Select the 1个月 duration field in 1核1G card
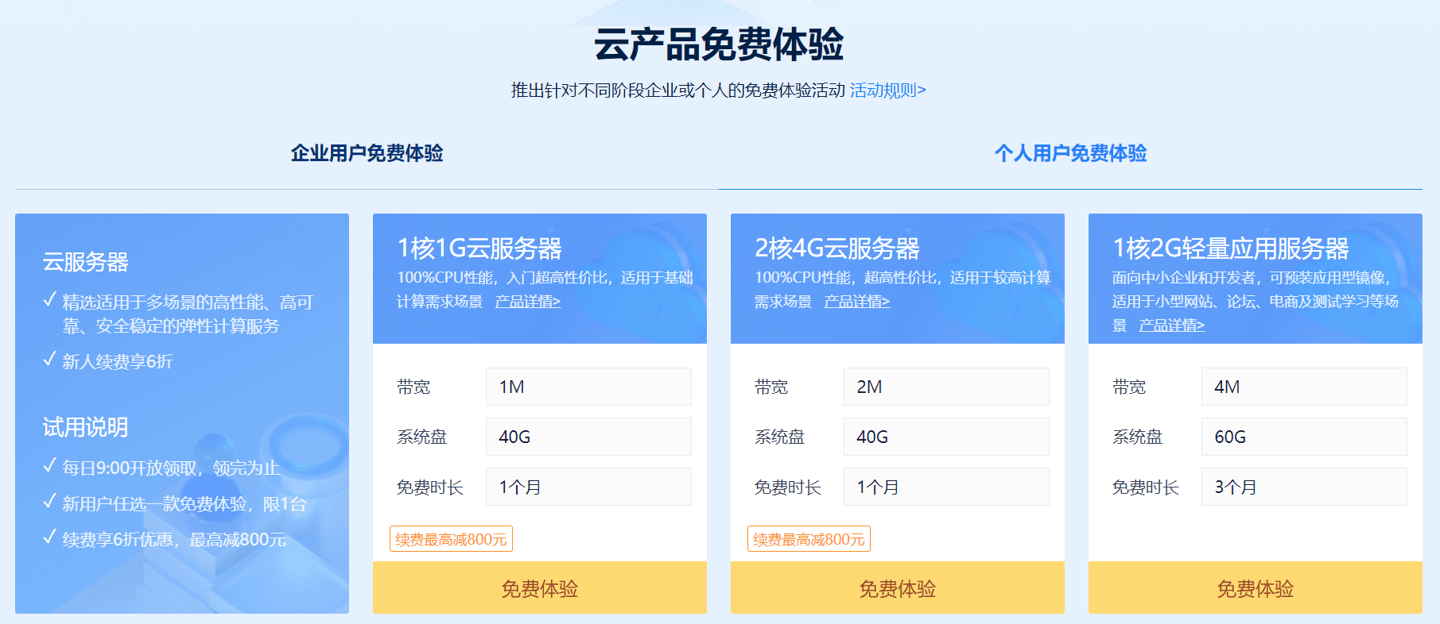1440x624 pixels. tap(589, 487)
